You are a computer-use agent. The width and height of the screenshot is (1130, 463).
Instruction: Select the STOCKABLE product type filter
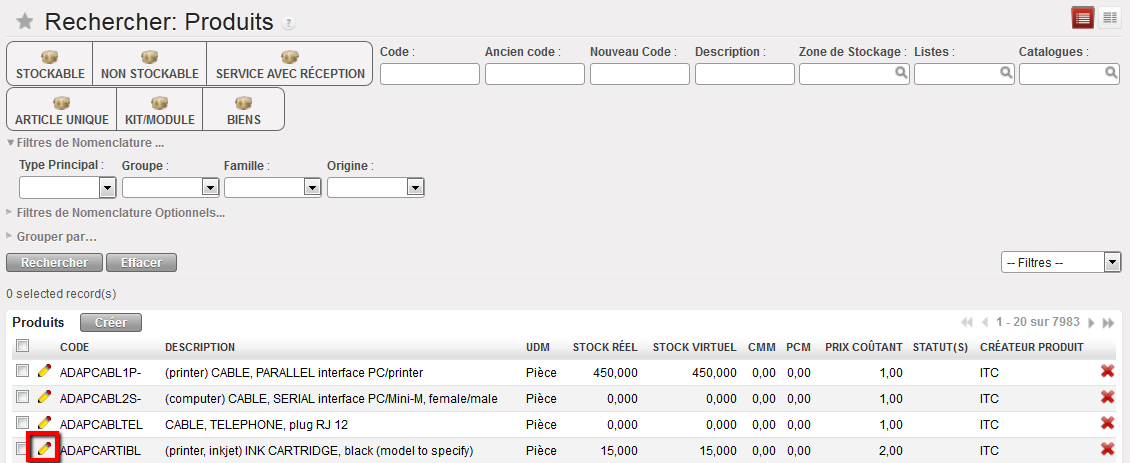[50, 64]
